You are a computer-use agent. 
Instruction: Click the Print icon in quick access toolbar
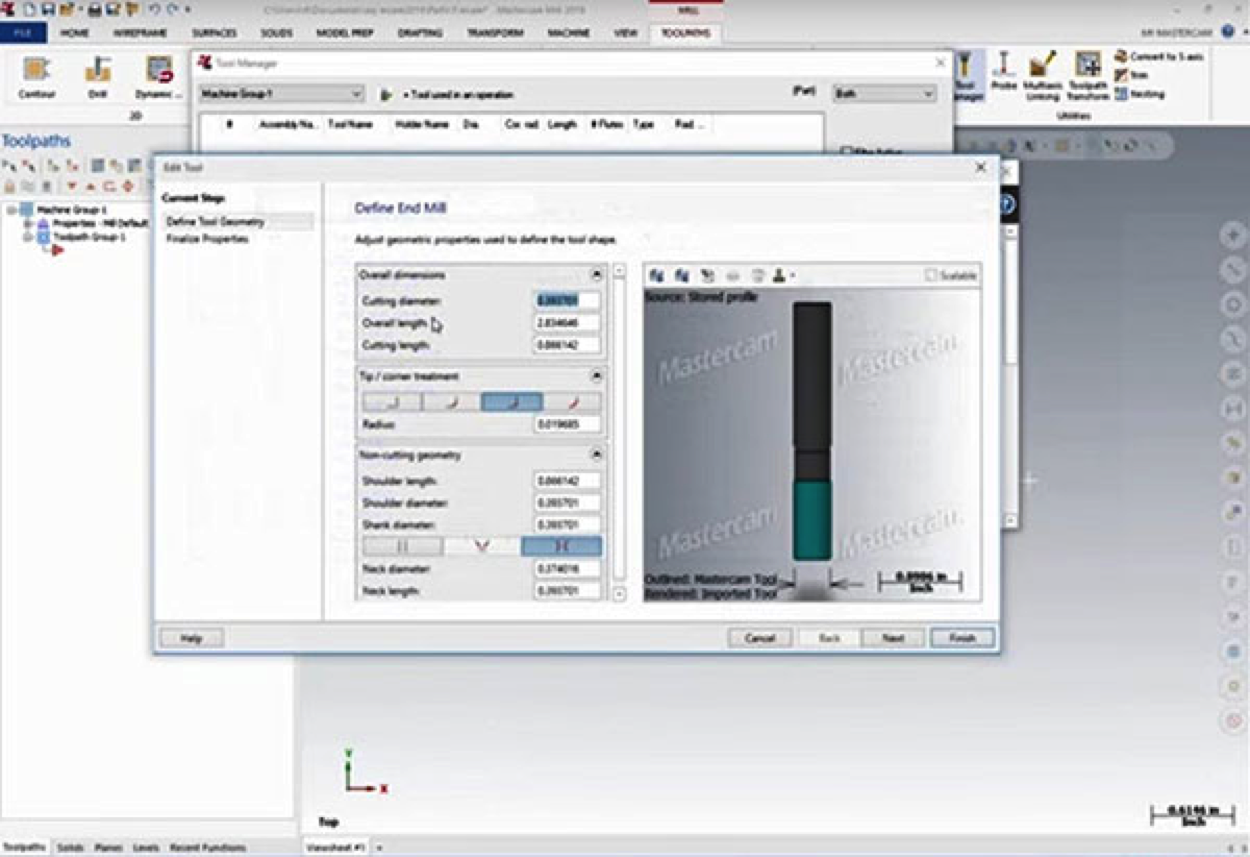95,9
